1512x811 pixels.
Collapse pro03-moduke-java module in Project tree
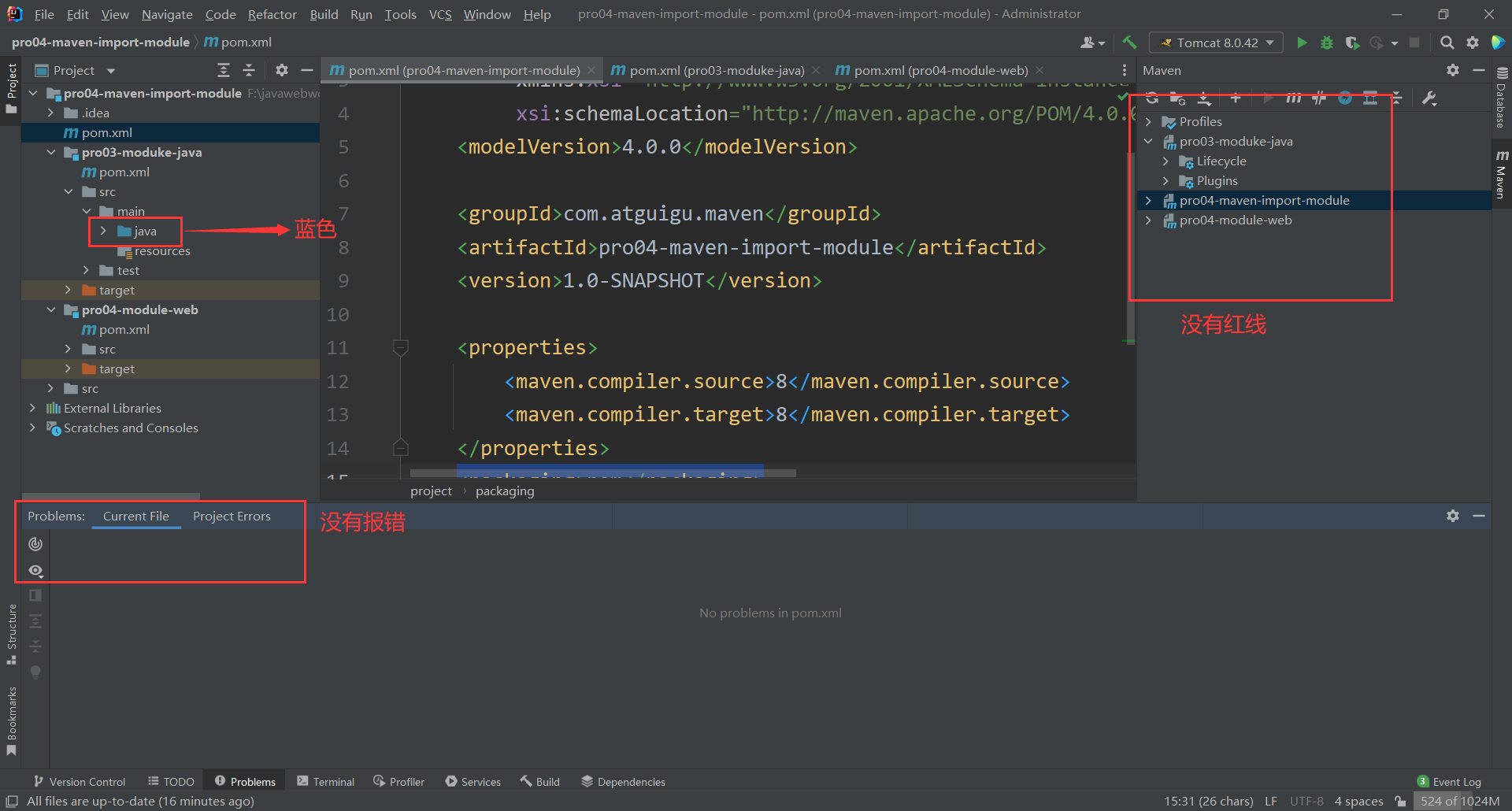coord(50,152)
